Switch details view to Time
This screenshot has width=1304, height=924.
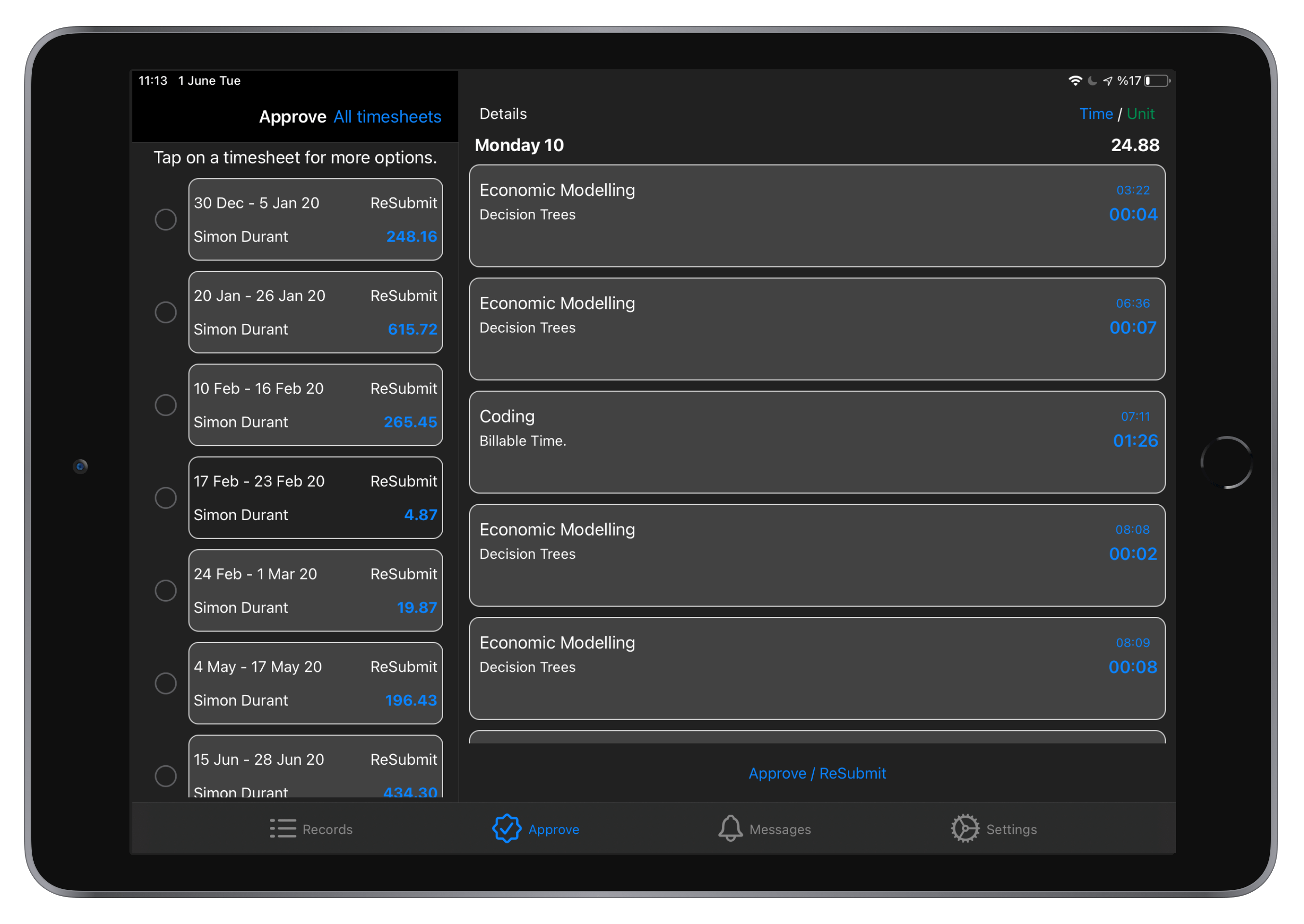pos(1096,114)
